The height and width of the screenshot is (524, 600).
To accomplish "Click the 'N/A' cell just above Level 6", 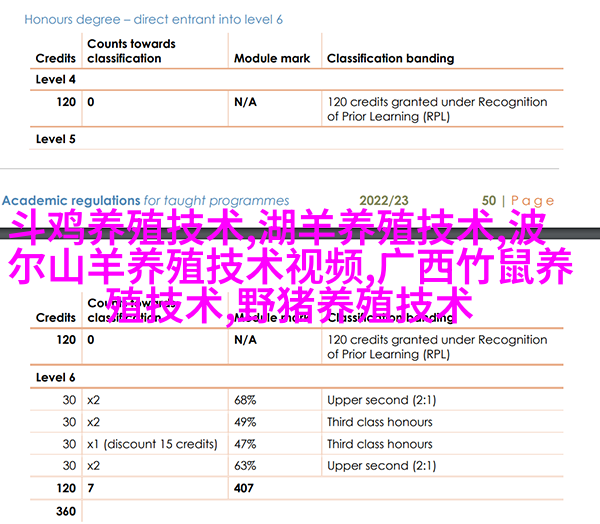I will tap(245, 340).
